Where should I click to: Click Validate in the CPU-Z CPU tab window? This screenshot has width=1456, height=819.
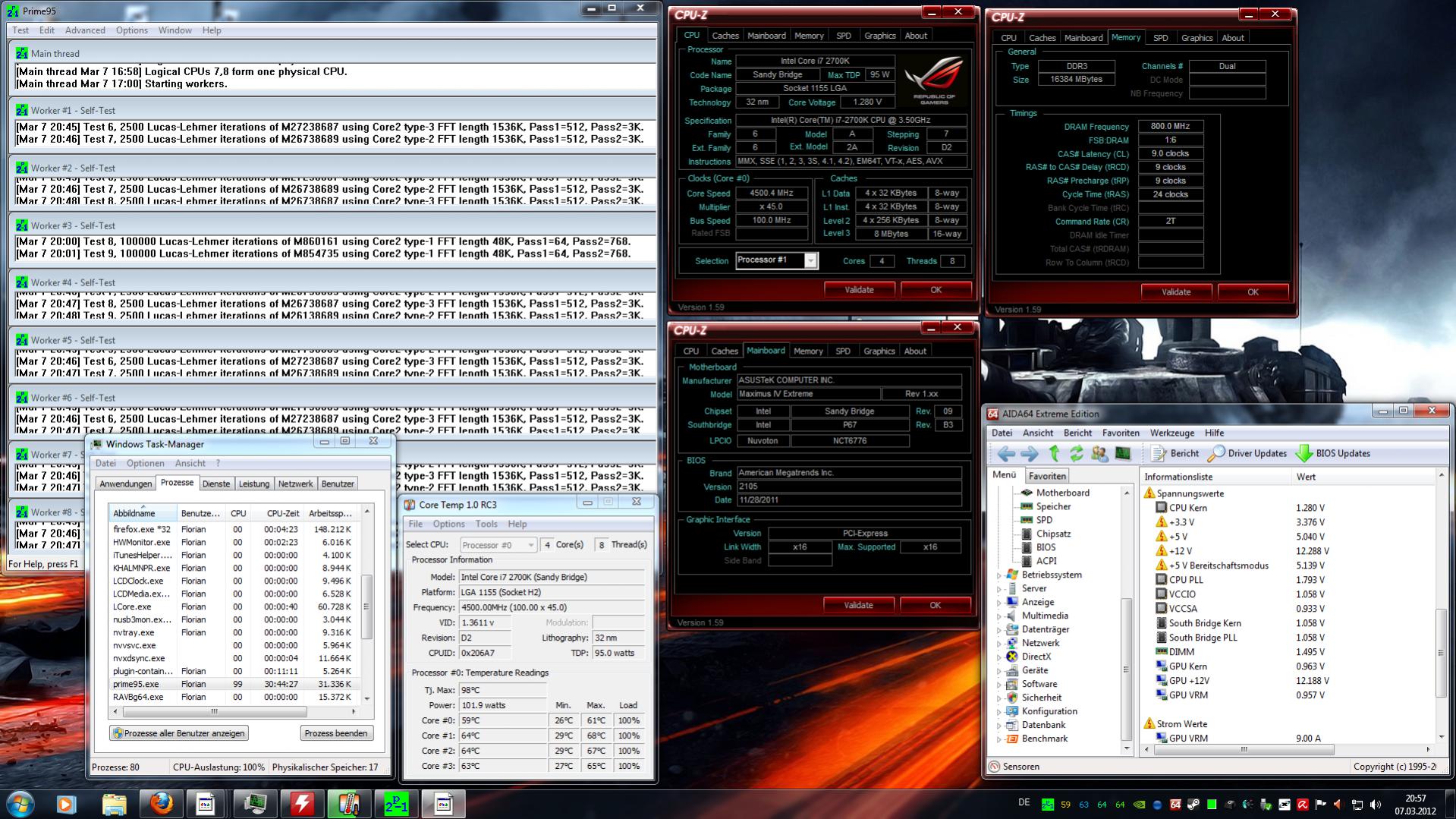(859, 290)
